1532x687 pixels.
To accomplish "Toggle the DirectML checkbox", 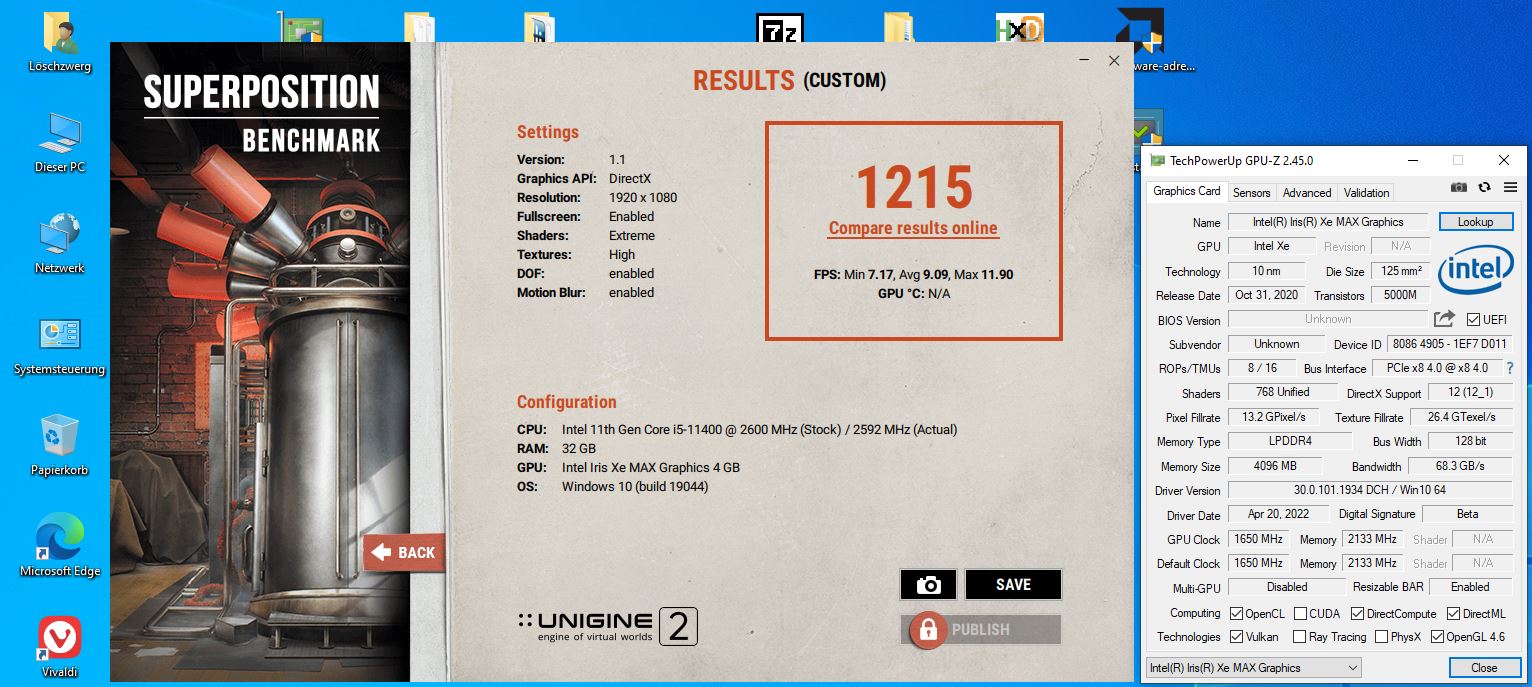I will (1454, 613).
